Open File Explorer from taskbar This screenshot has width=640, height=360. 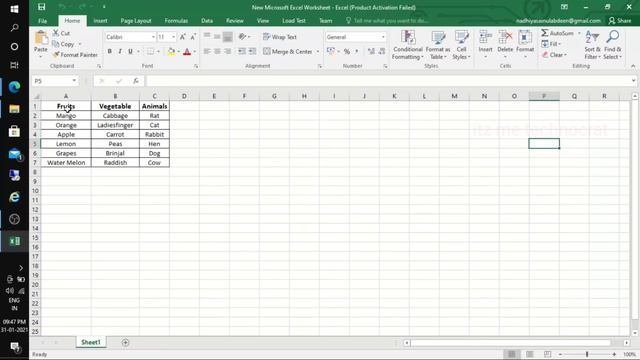(14, 109)
